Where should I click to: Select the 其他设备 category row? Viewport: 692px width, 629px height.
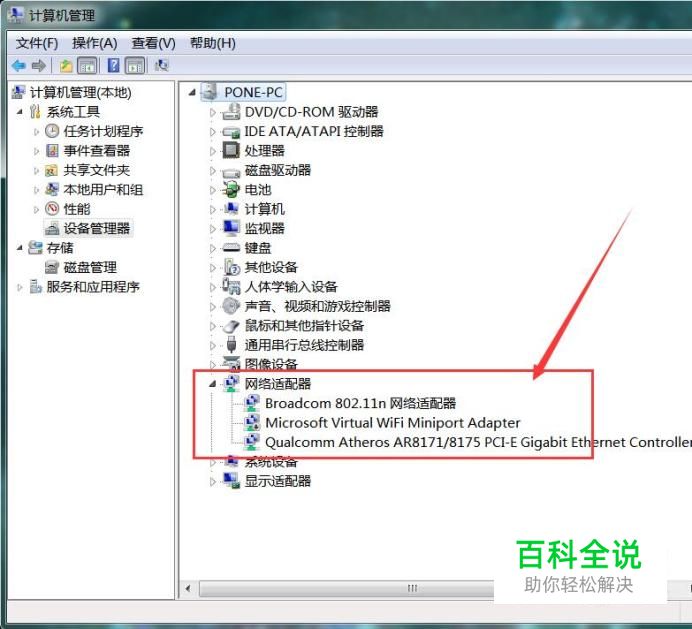(x=271, y=267)
